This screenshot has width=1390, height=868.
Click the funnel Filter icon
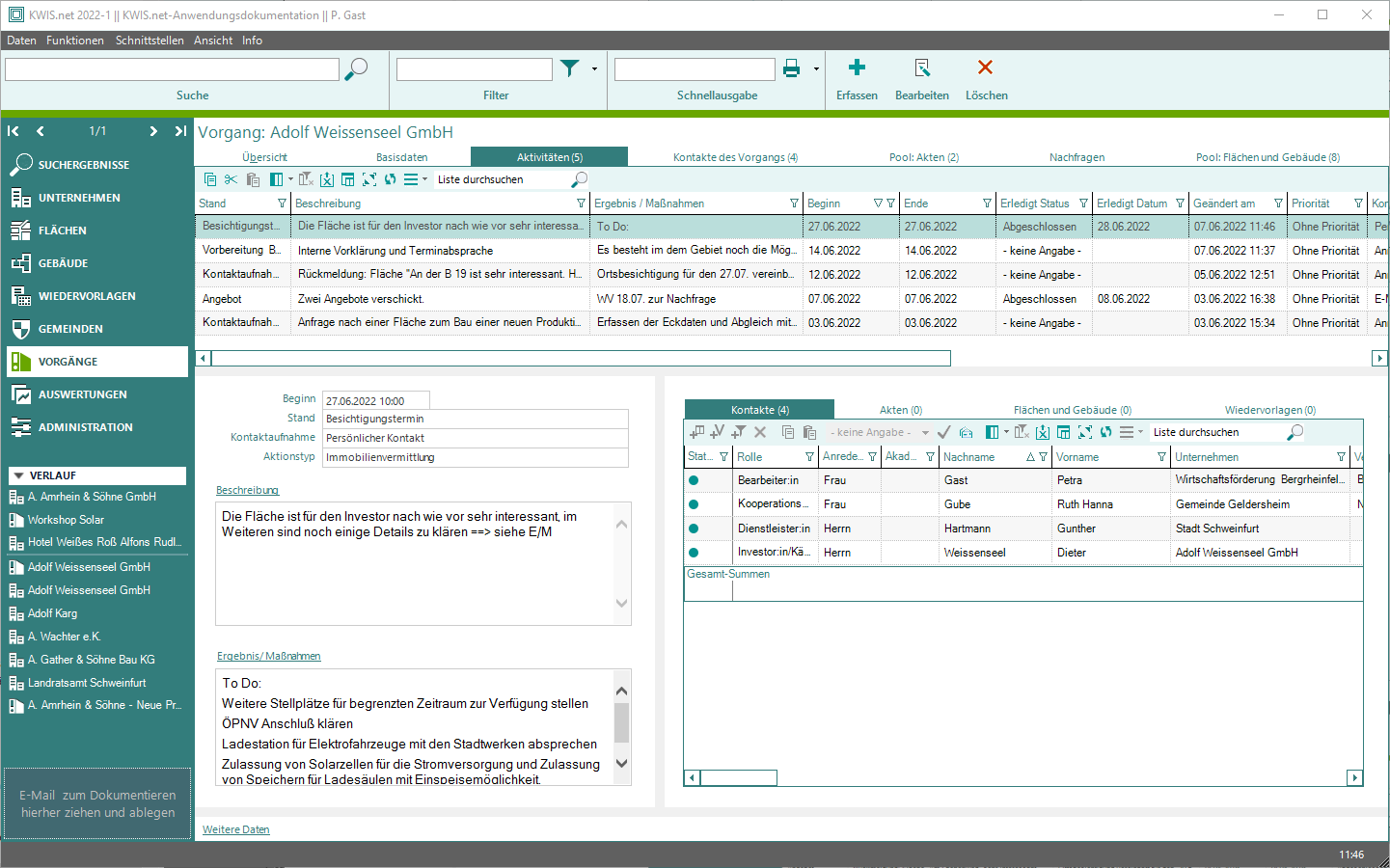[570, 68]
